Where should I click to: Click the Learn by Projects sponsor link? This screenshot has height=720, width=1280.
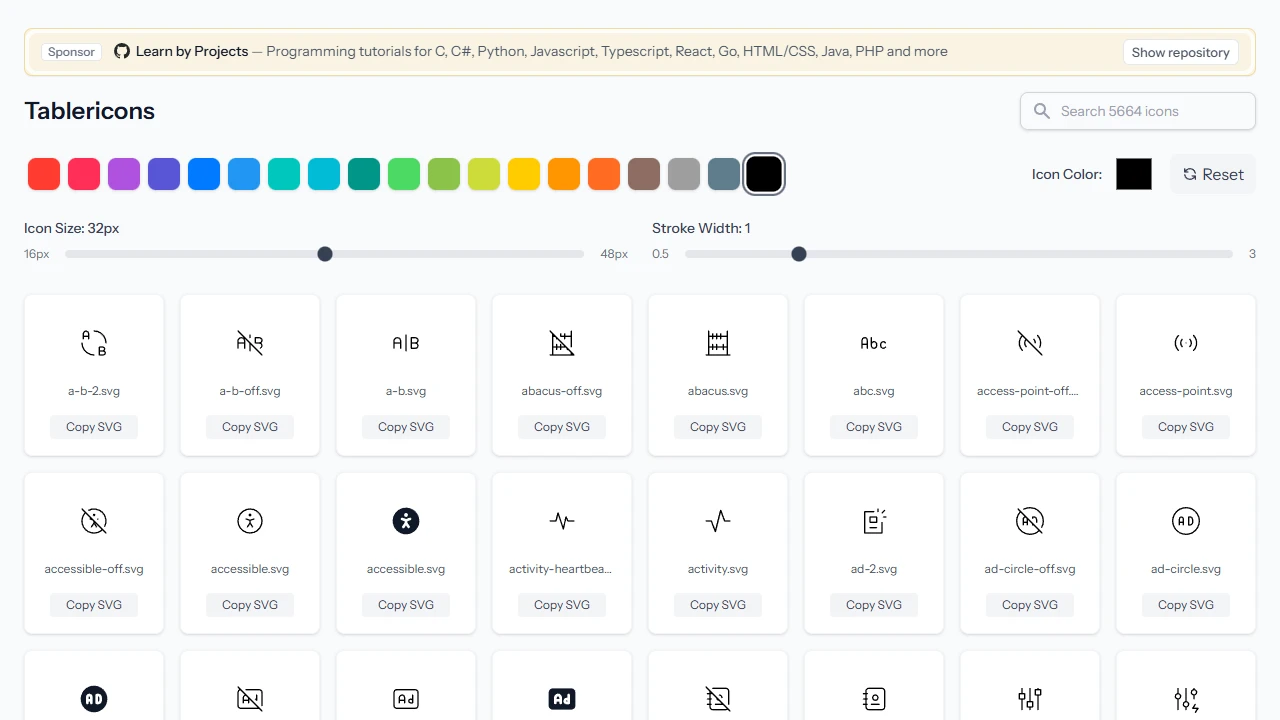coord(191,51)
